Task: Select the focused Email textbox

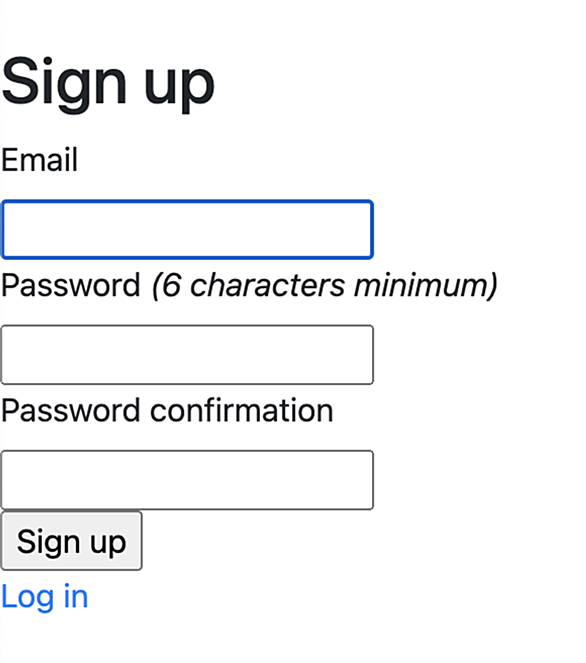Action: point(187,230)
